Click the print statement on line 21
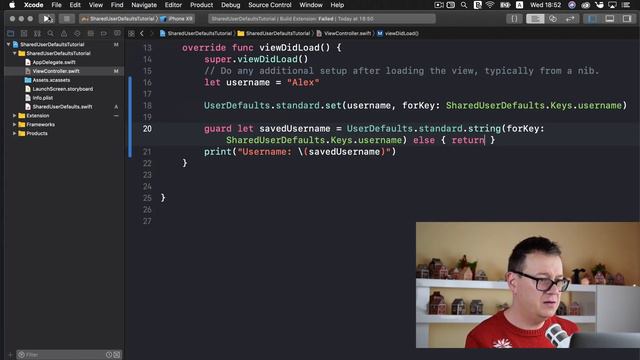 [300, 152]
